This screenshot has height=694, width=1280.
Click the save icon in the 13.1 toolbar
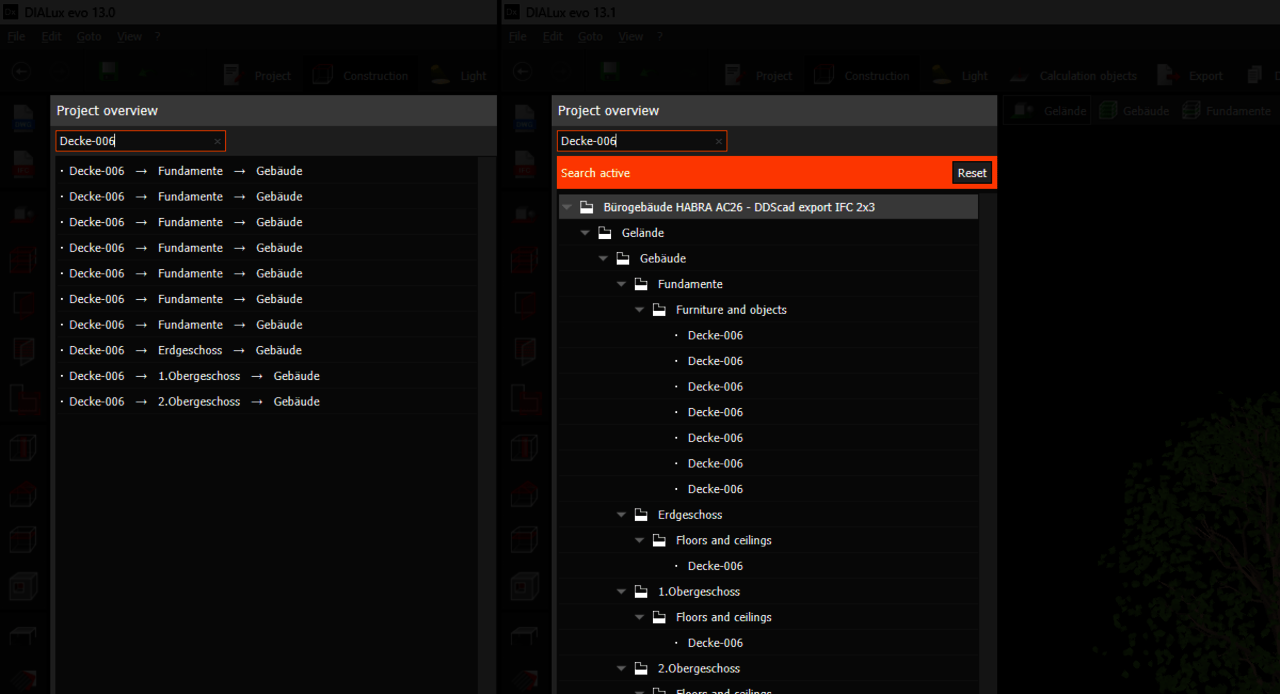(x=610, y=73)
